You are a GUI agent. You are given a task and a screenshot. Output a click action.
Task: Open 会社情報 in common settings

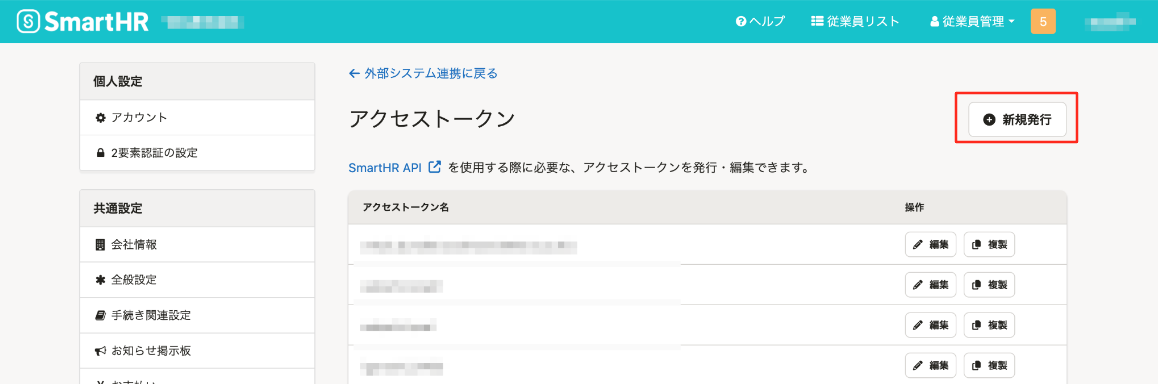pyautogui.click(x=197, y=244)
